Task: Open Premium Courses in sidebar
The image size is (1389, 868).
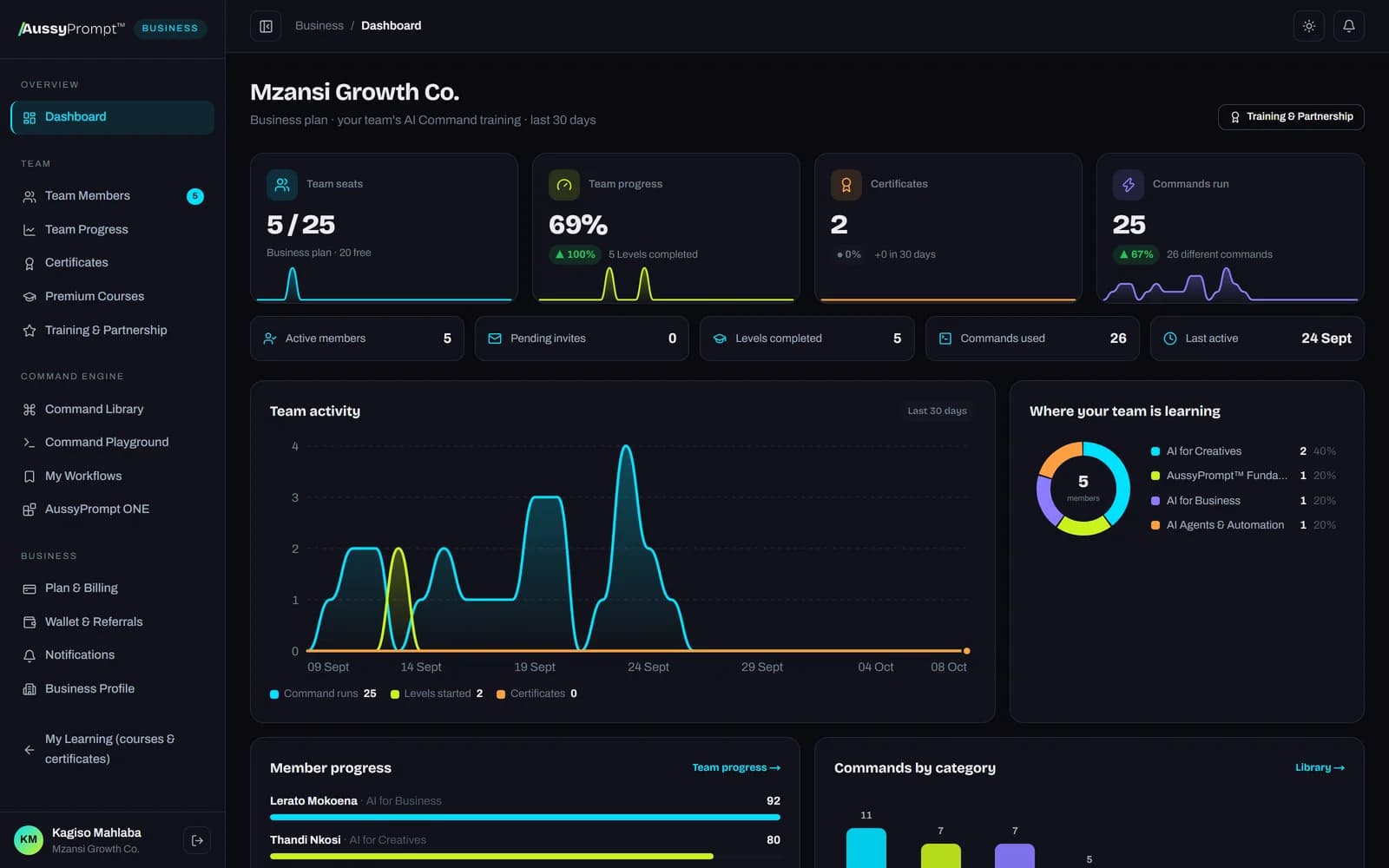Action: click(112, 297)
